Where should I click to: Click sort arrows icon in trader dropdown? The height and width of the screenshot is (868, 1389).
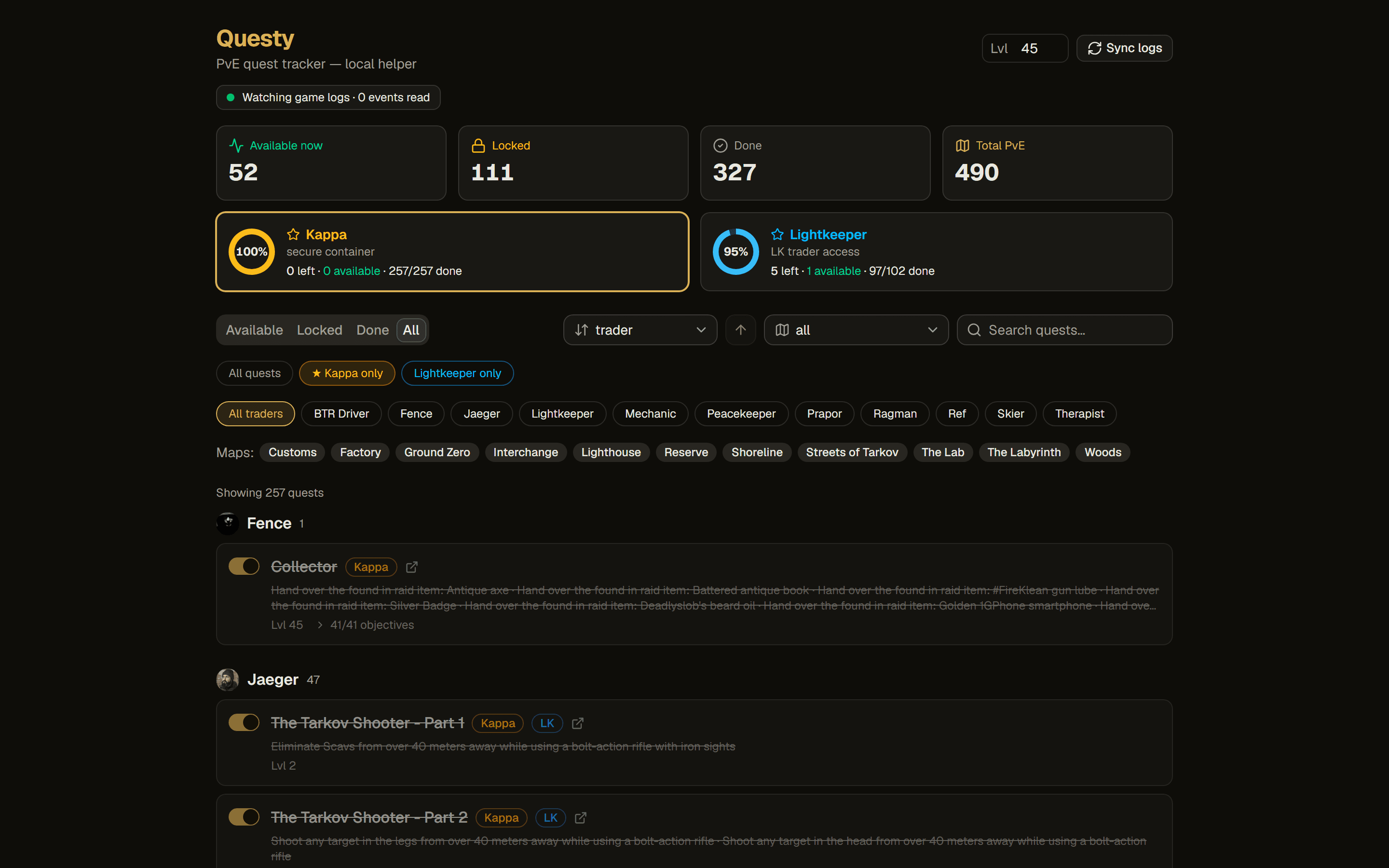tap(582, 330)
